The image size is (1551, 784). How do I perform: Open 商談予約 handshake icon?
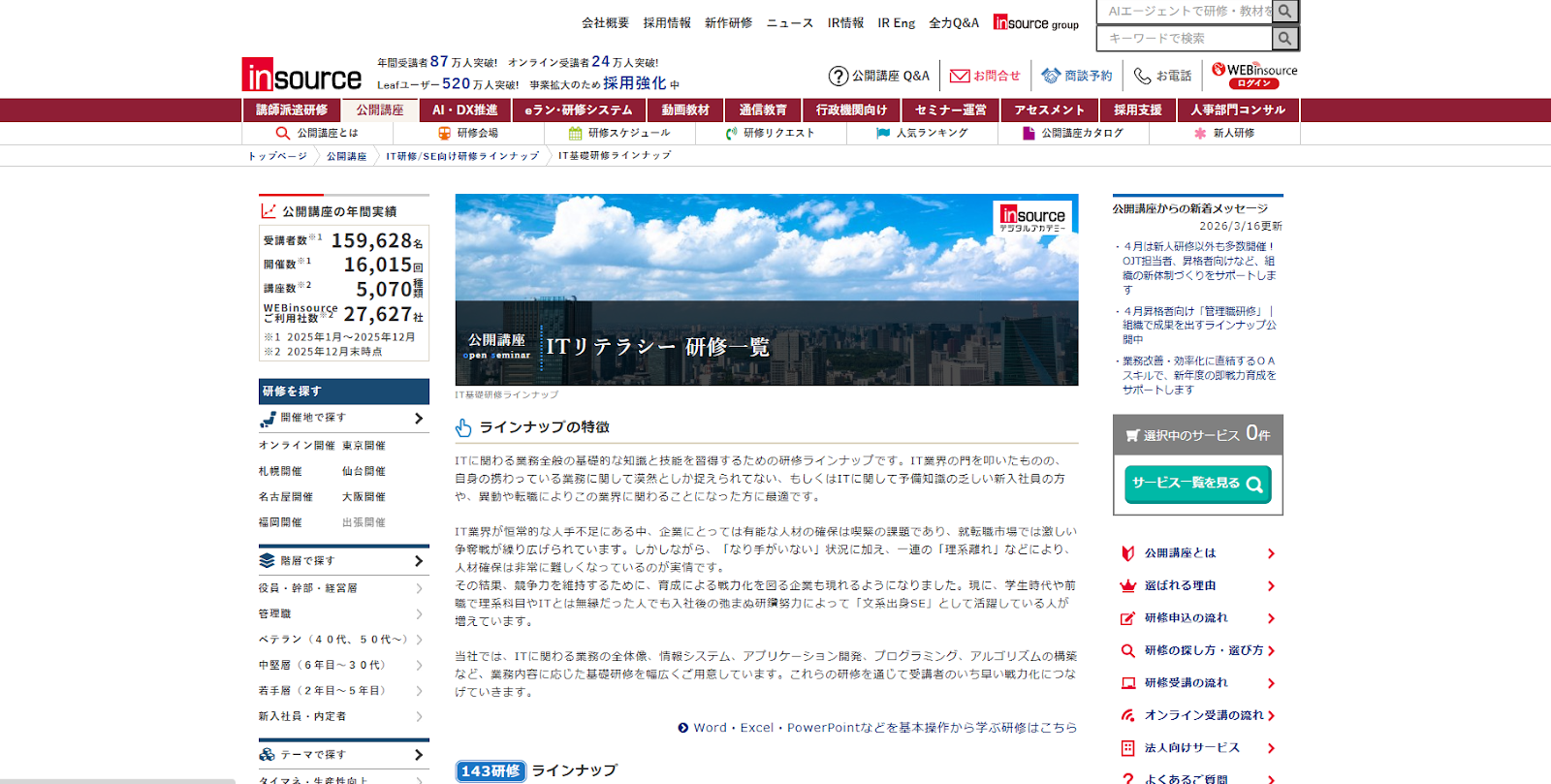(1051, 76)
